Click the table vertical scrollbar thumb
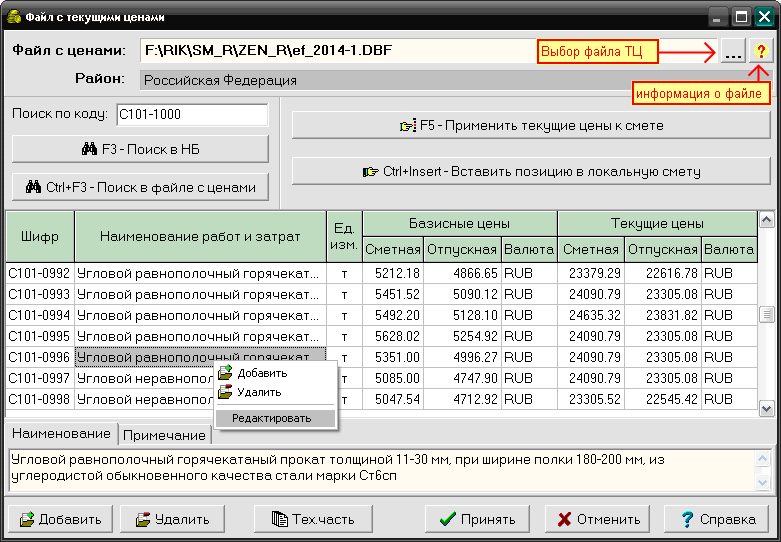Screen dimensions: 781x542 [x=766, y=315]
